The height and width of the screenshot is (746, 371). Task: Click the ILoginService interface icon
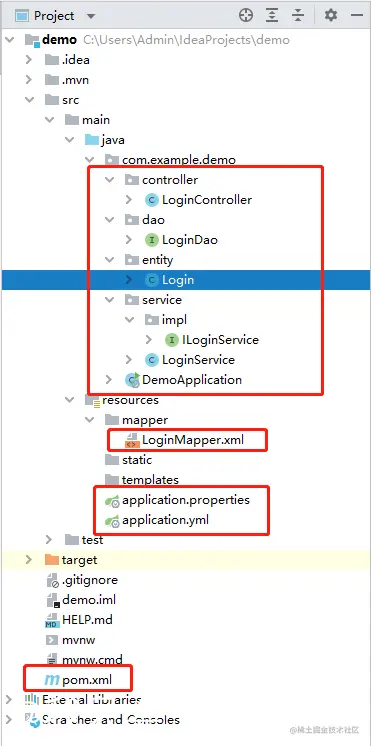pyautogui.click(x=171, y=340)
